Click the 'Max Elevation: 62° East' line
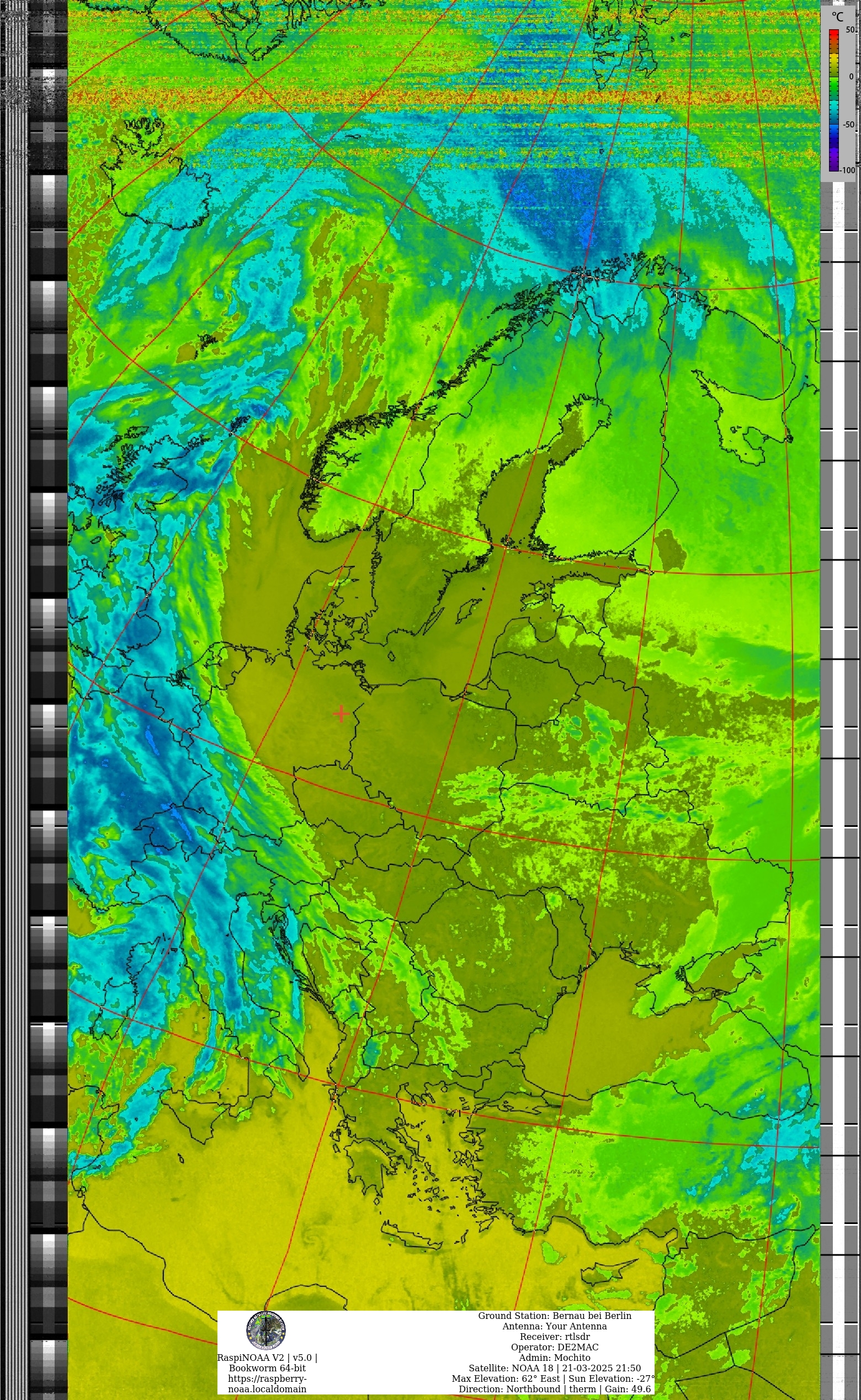Viewport: 861px width, 1400px height. click(554, 1378)
